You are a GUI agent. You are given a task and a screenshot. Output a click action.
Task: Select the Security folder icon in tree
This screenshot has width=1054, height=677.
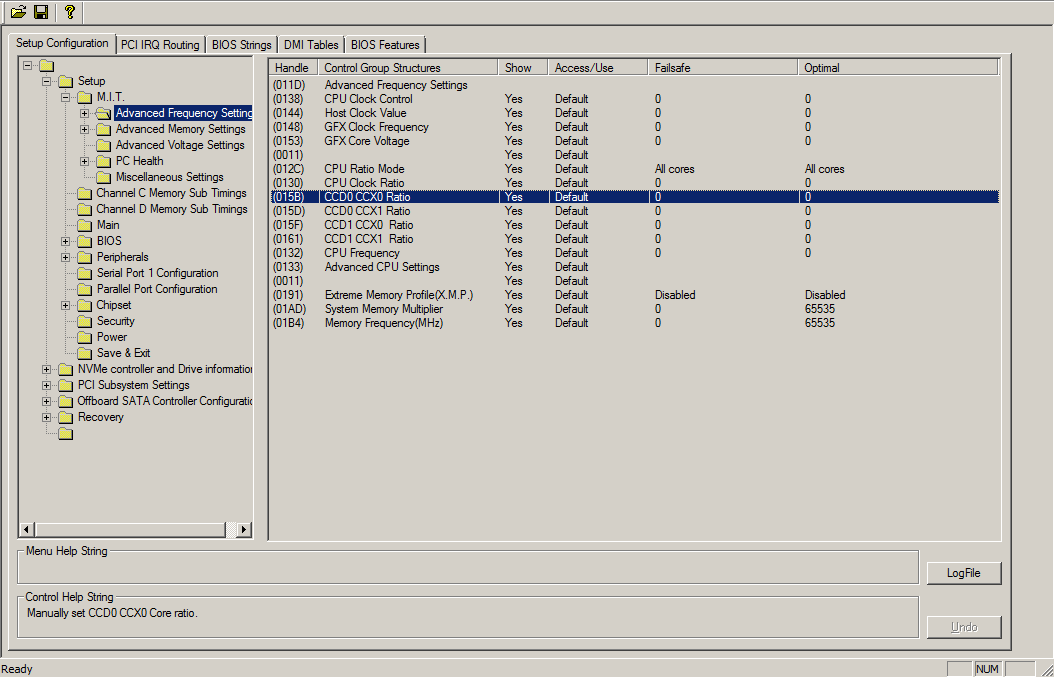pyautogui.click(x=85, y=321)
